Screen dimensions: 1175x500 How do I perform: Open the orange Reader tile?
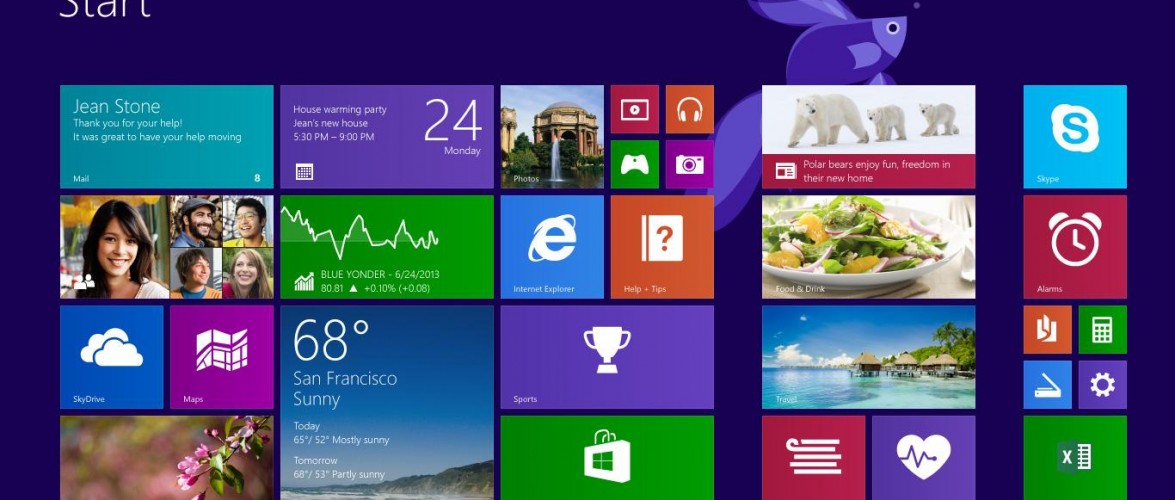point(1047,330)
